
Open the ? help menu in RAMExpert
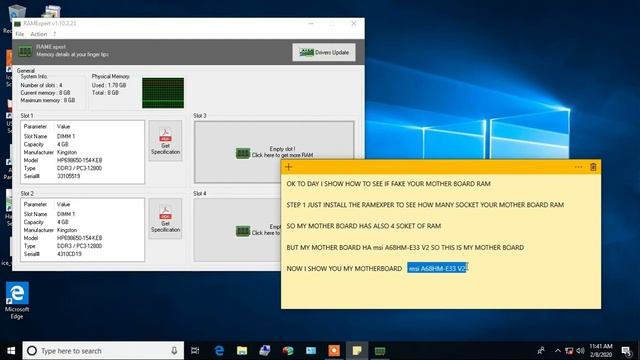click(54, 34)
